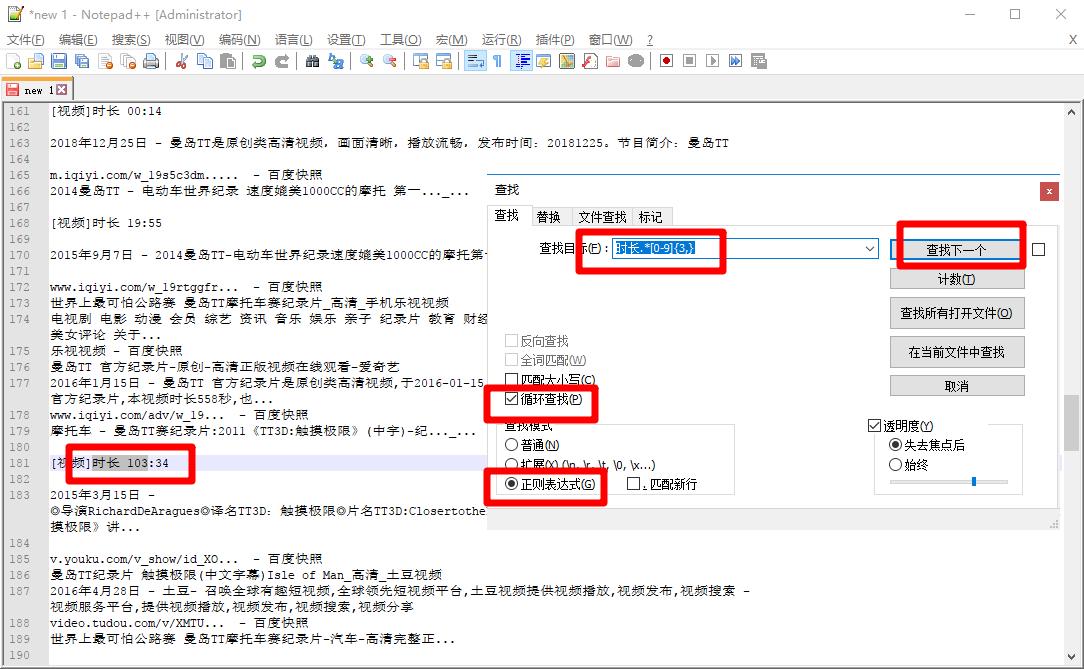This screenshot has width=1084, height=669.
Task: Select the Print toolbar icon
Action: point(153,61)
